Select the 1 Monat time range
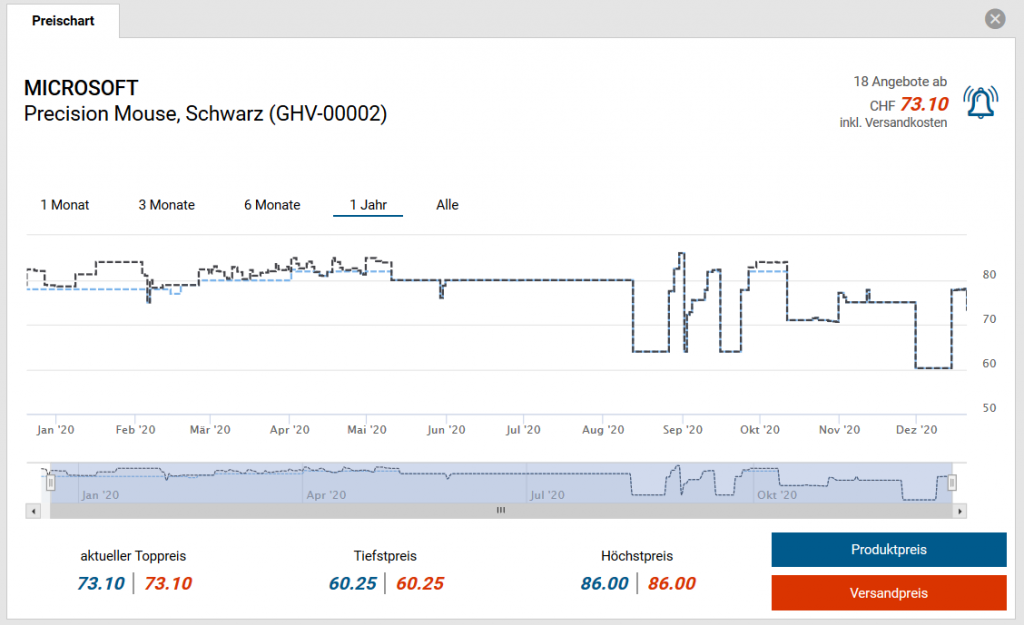 (65, 205)
